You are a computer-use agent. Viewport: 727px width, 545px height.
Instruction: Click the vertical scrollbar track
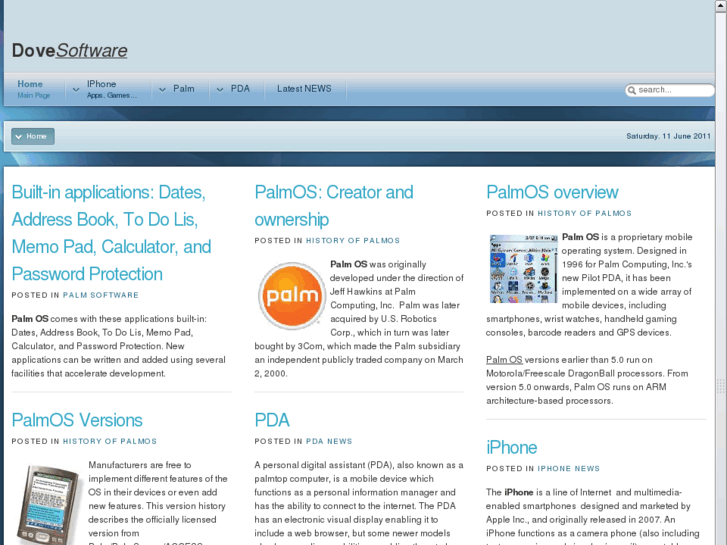[x=721, y=278]
